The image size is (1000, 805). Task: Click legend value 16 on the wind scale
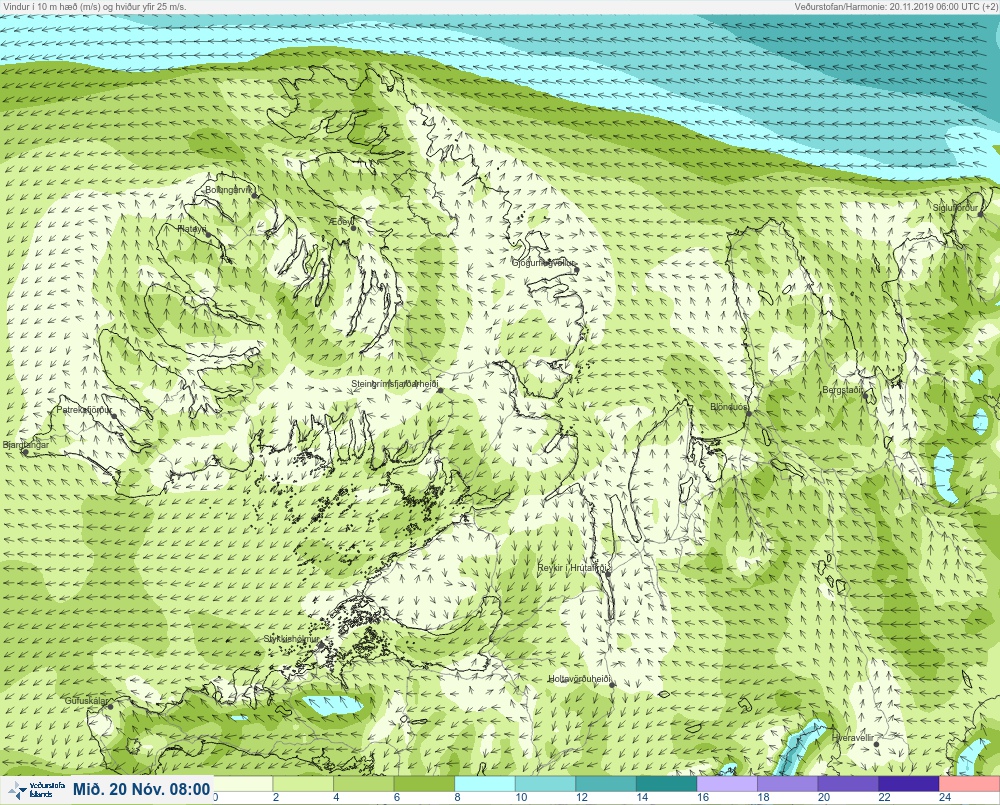coord(703,797)
